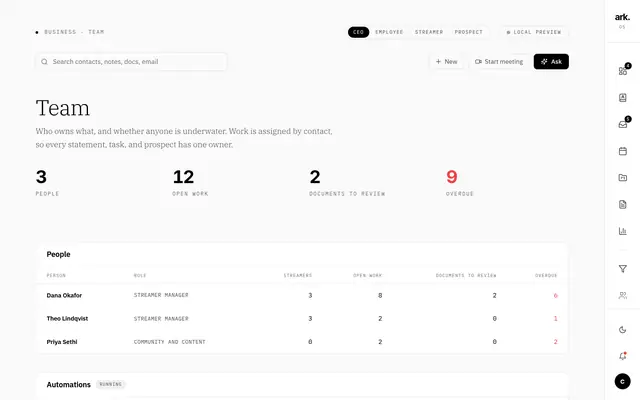640x400 pixels.
Task: Open Dana Okafor's row
Action: pos(302,295)
